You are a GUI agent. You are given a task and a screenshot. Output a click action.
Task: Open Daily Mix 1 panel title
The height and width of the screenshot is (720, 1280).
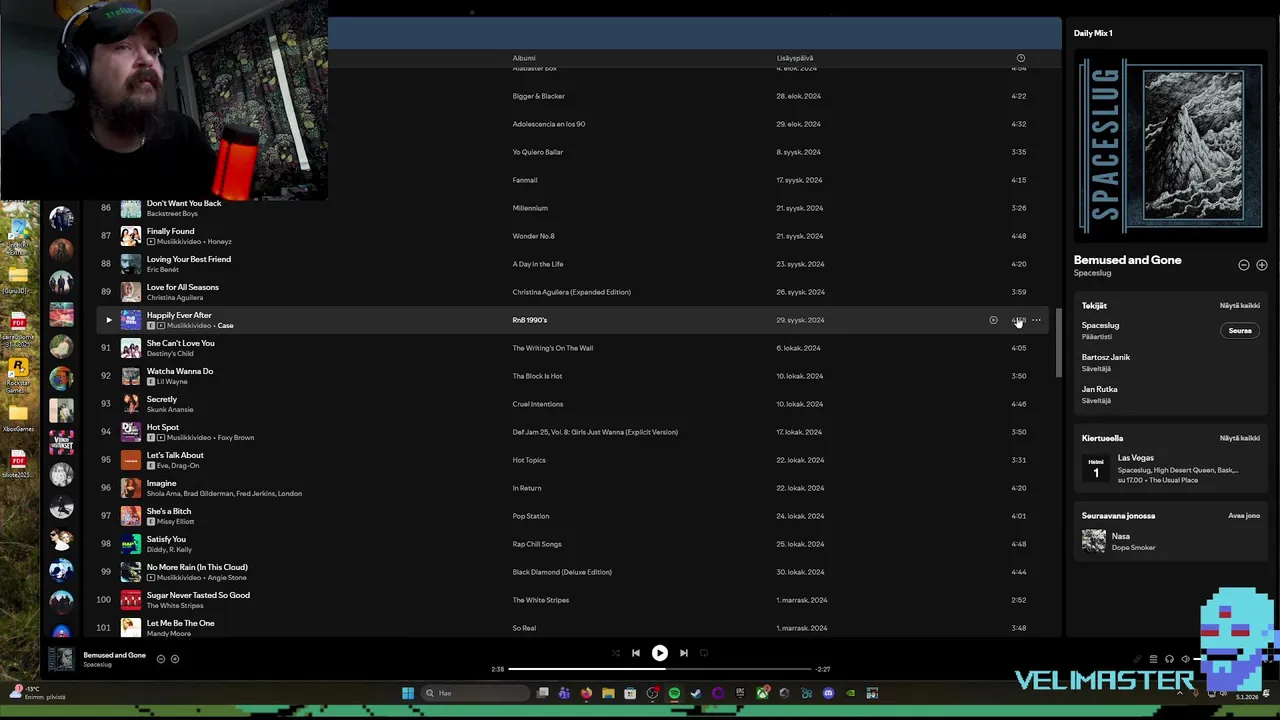pyautogui.click(x=1093, y=33)
